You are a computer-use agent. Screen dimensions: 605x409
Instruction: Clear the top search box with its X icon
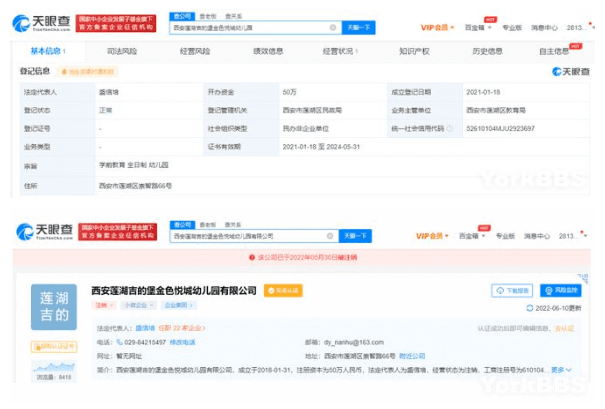(x=333, y=27)
